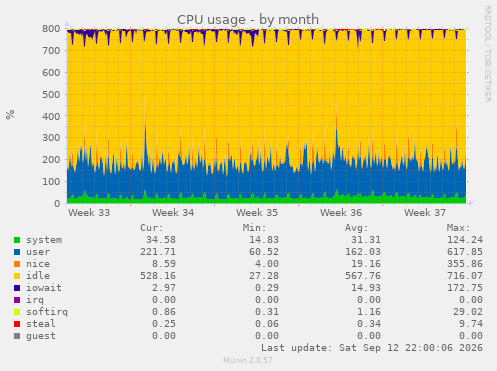Screen dimensions: 497x371
Task: Click the 'softirq' legend label
Action: click(47, 312)
